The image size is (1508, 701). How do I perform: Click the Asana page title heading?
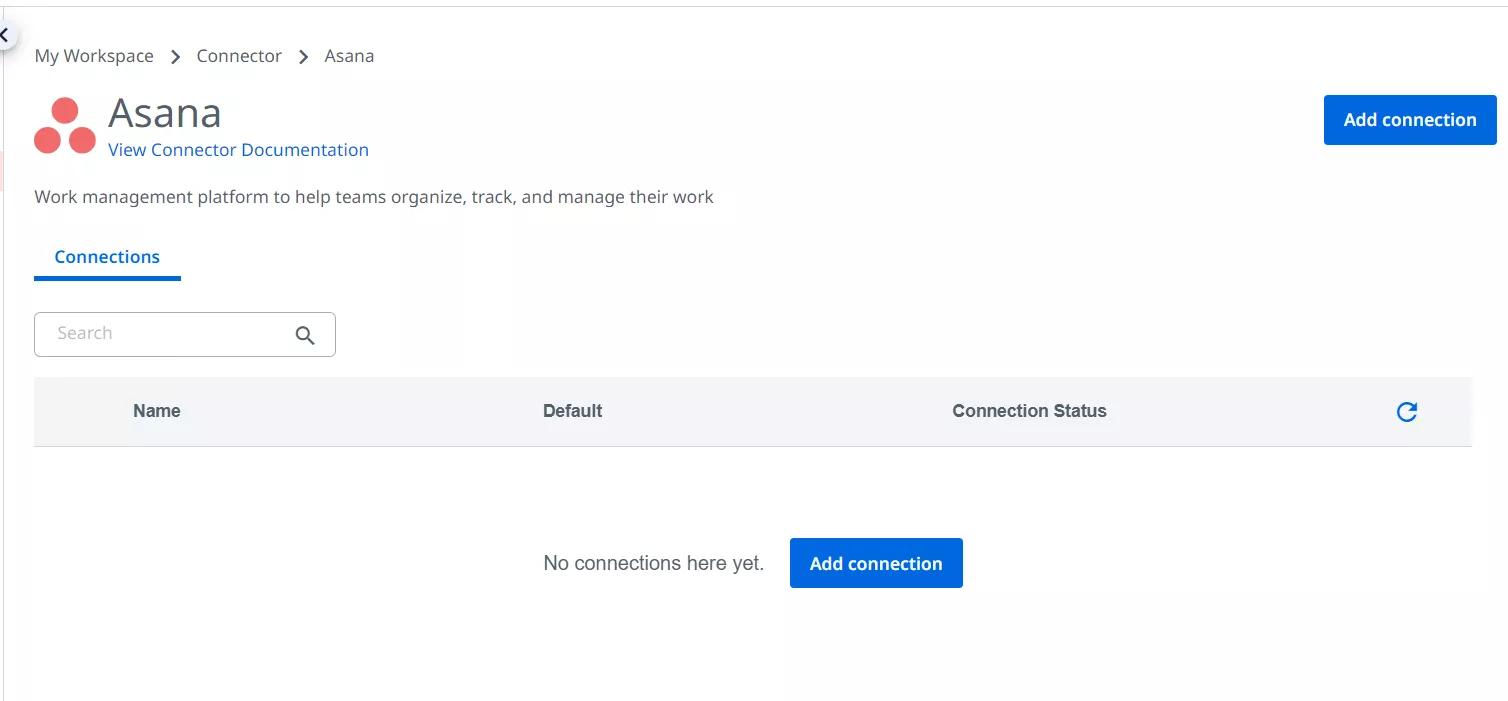pyautogui.click(x=165, y=113)
